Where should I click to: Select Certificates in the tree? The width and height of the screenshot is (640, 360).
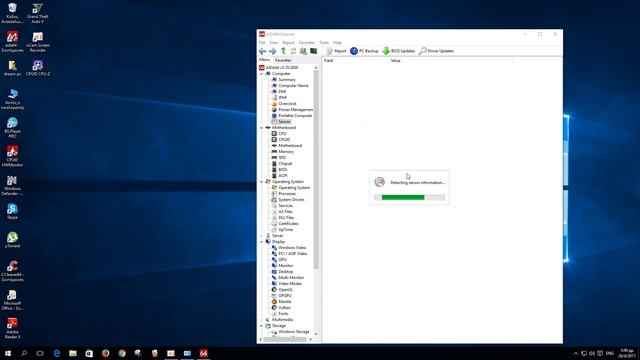click(x=288, y=224)
